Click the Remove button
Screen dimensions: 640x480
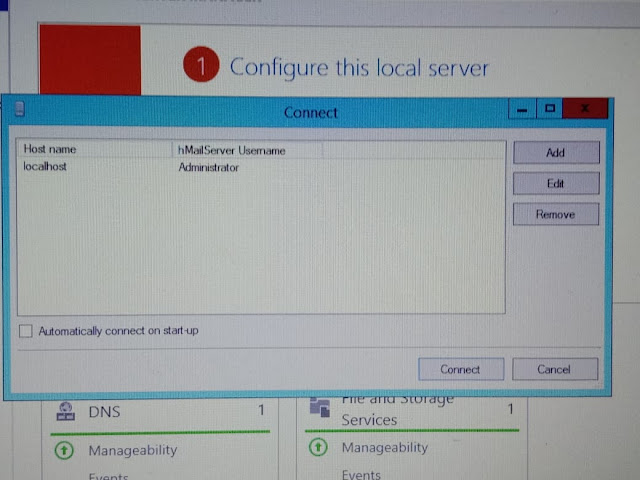[x=556, y=214]
